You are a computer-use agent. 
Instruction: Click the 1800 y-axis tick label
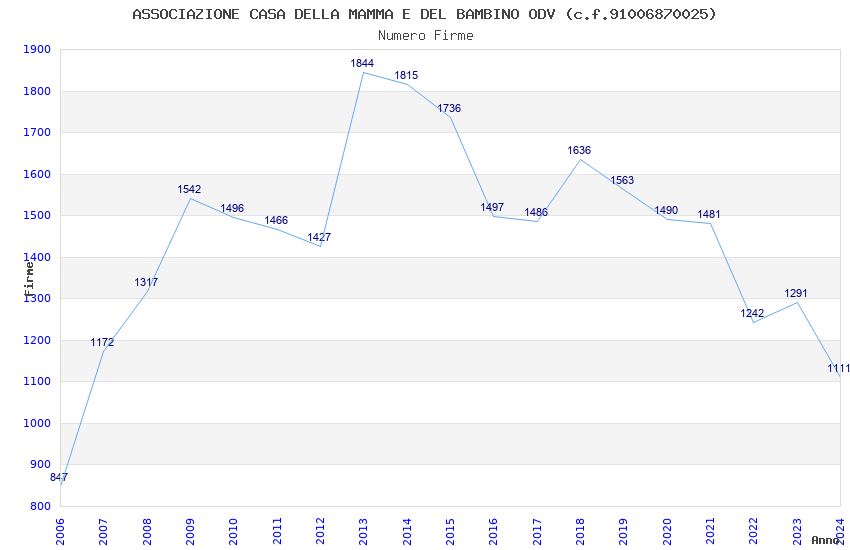tap(37, 91)
